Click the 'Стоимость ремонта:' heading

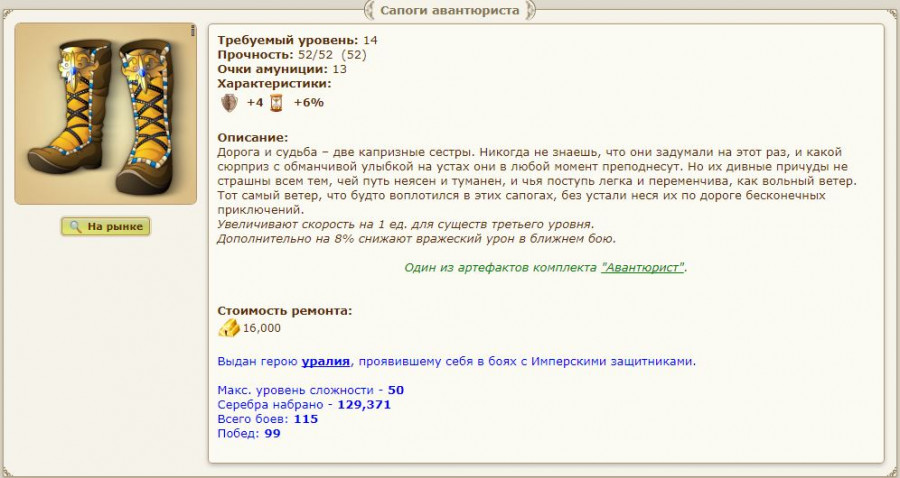(285, 311)
